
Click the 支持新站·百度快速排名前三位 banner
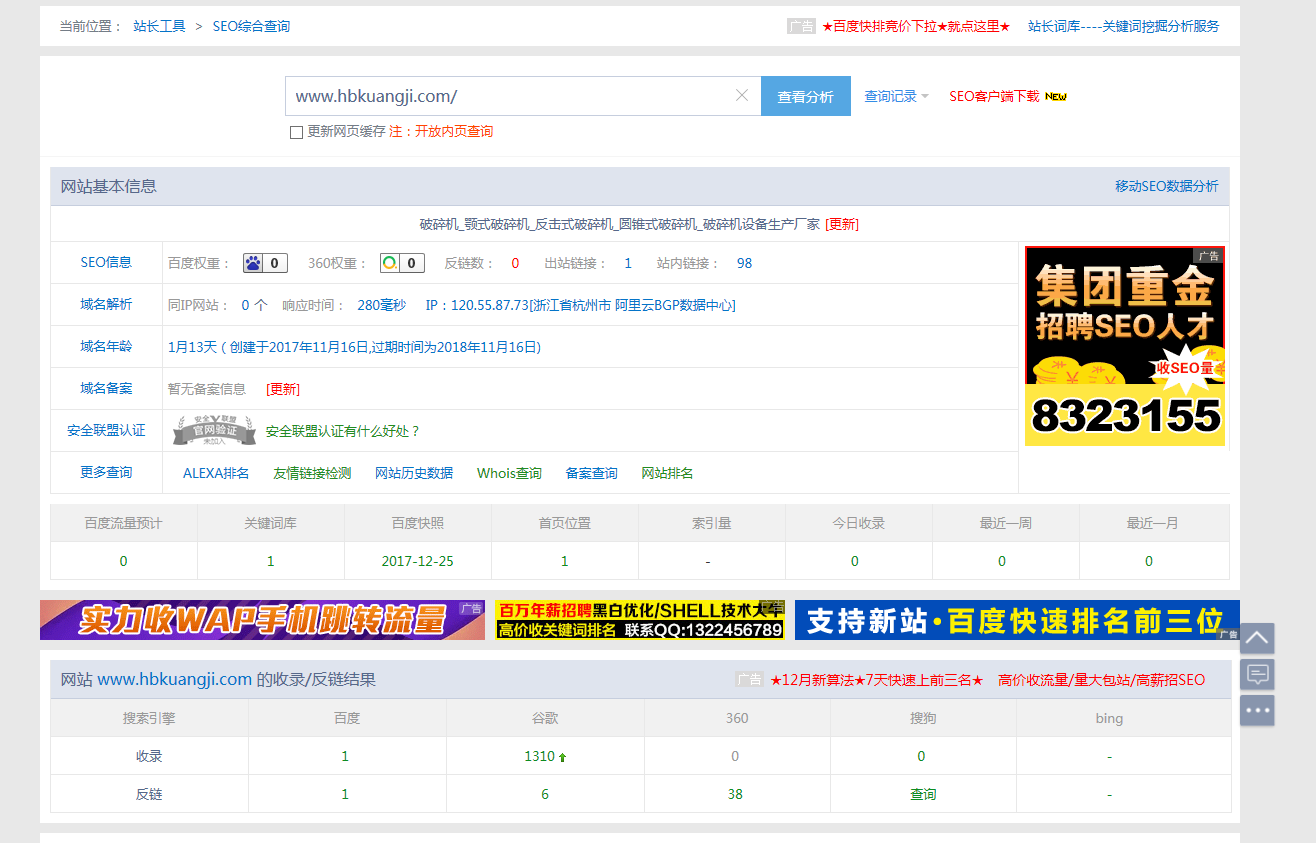click(x=1017, y=620)
